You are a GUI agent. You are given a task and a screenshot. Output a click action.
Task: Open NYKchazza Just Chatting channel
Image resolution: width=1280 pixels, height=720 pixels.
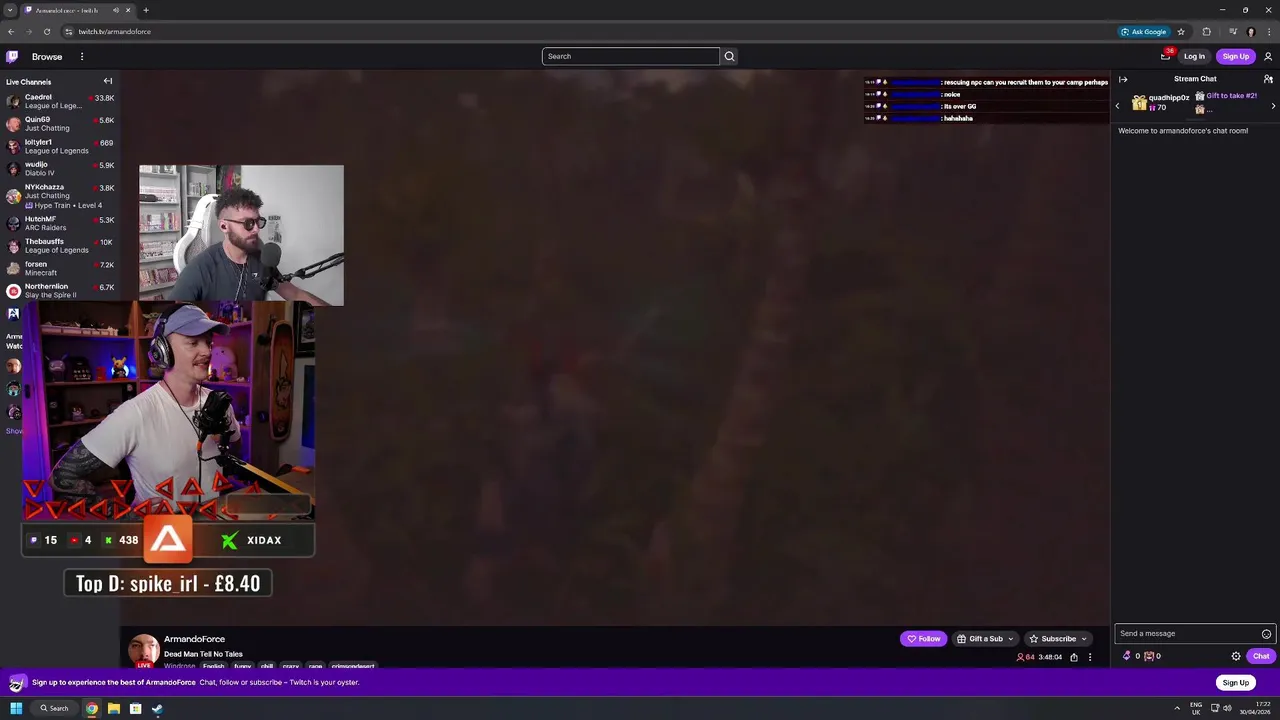60,196
